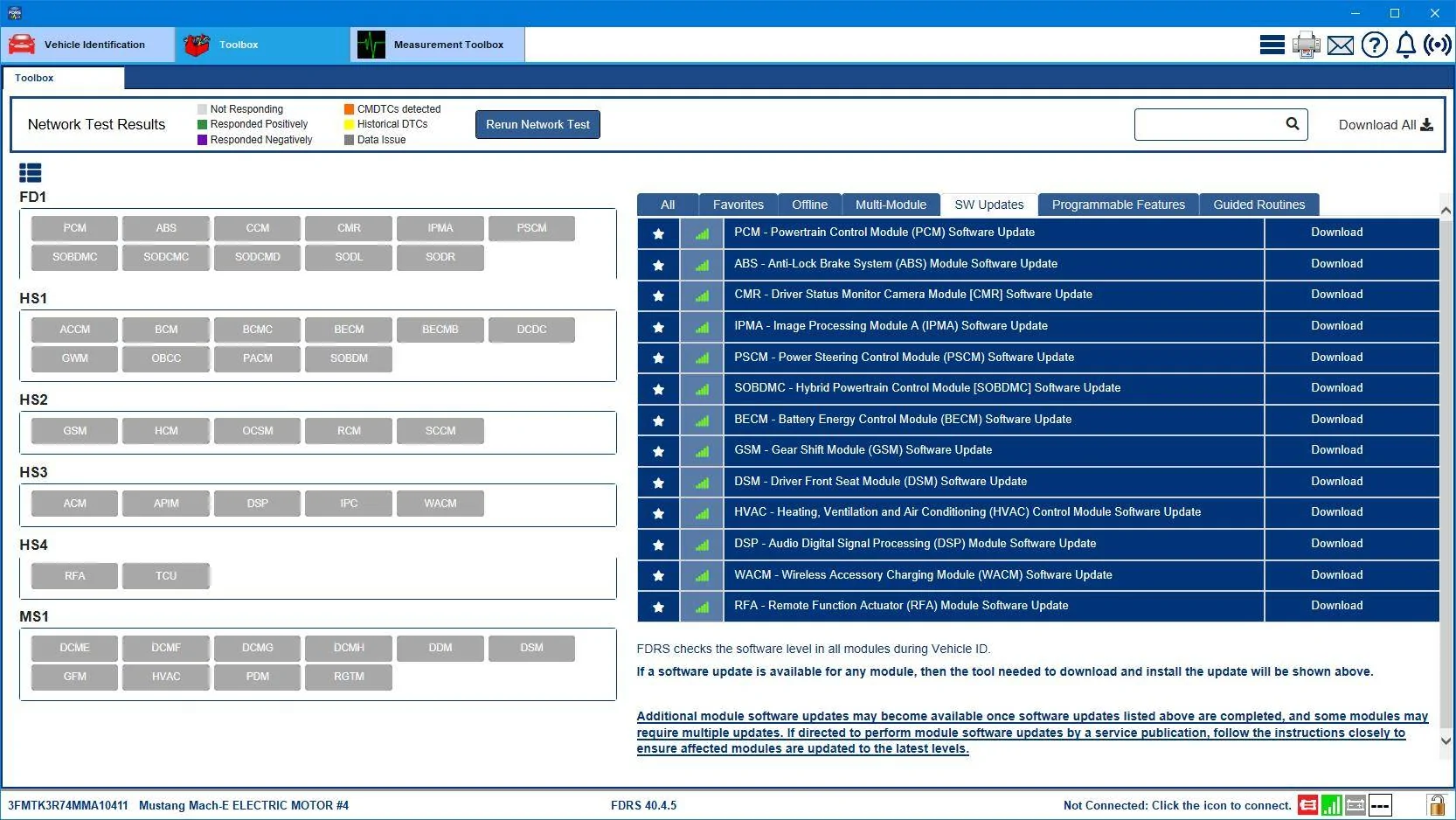Select the PCM module button in FD1
Viewport: 1456px width, 820px height.
pos(75,228)
